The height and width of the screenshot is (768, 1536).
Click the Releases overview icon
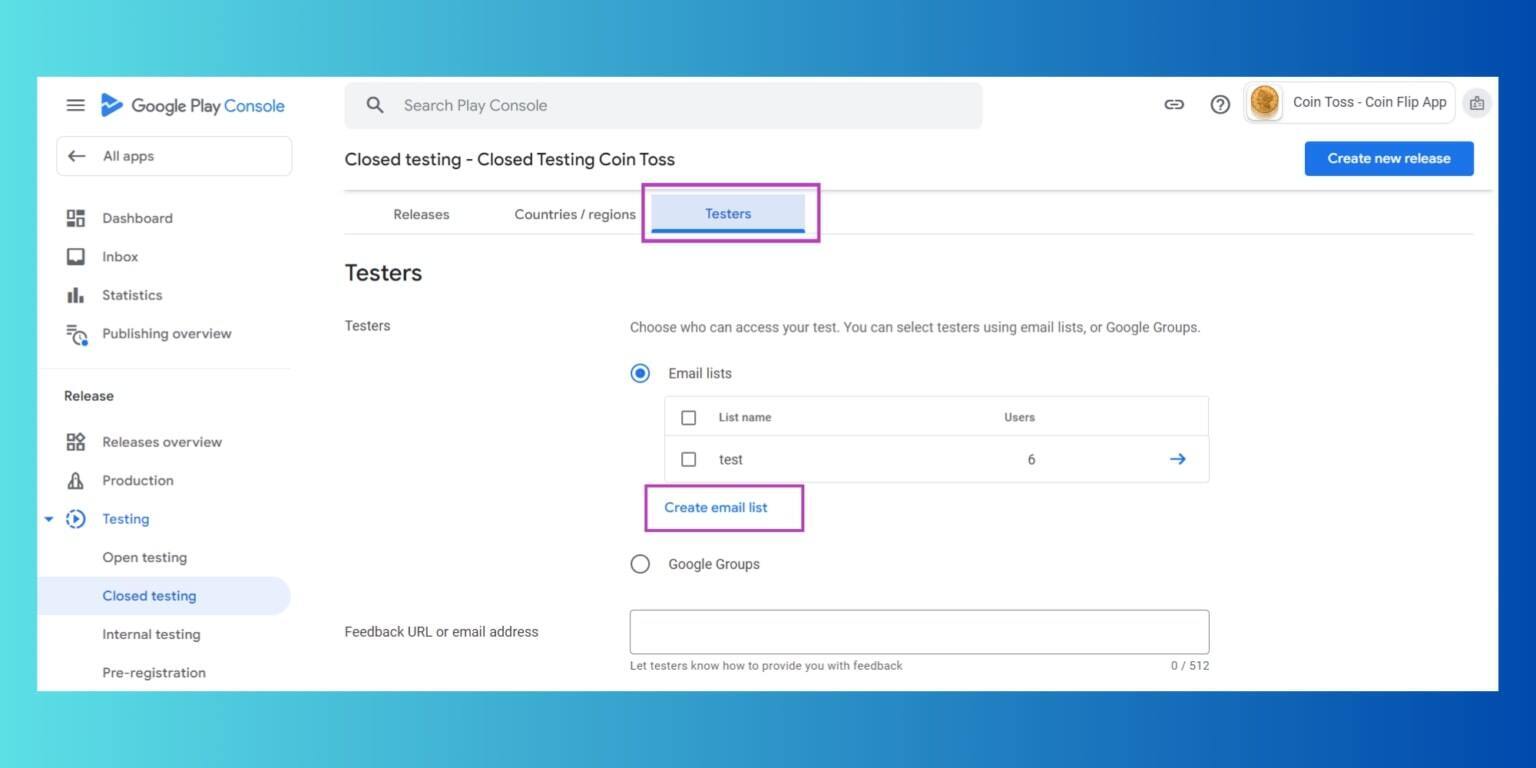[76, 442]
